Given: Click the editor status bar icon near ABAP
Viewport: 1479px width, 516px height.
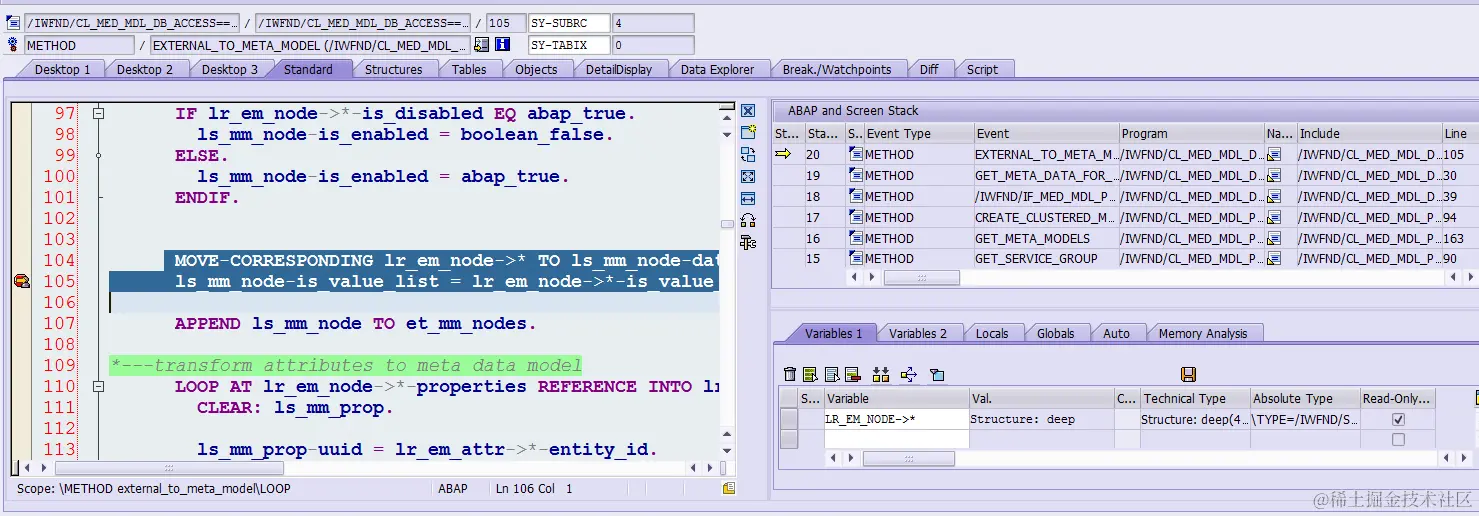Looking at the screenshot, I should [729, 489].
